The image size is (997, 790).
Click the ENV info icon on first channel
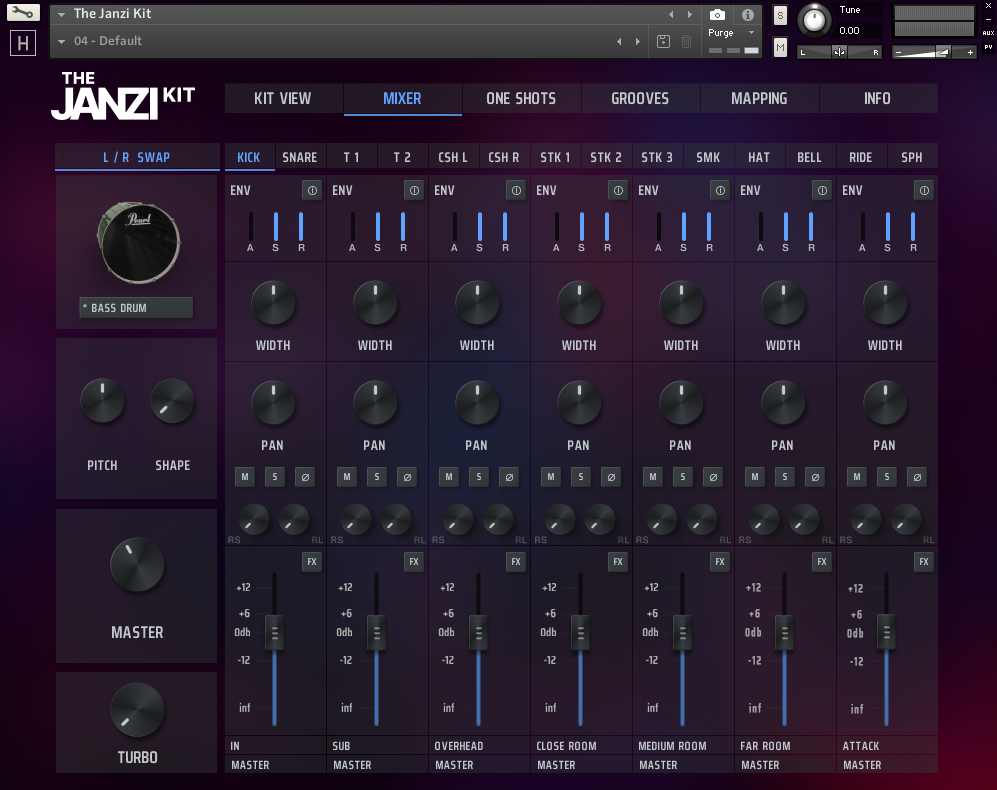pyautogui.click(x=311, y=190)
